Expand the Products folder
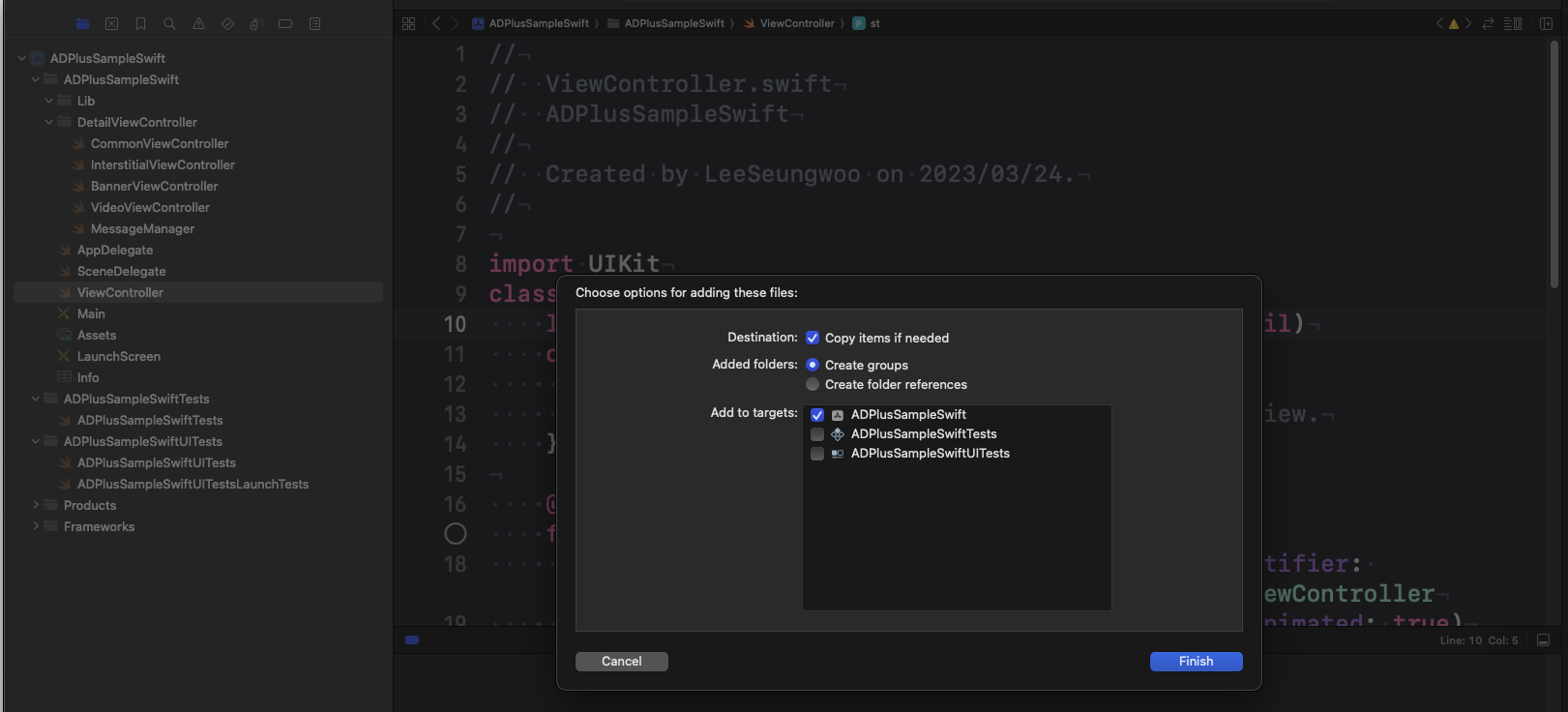The width and height of the screenshot is (1568, 712). point(36,505)
